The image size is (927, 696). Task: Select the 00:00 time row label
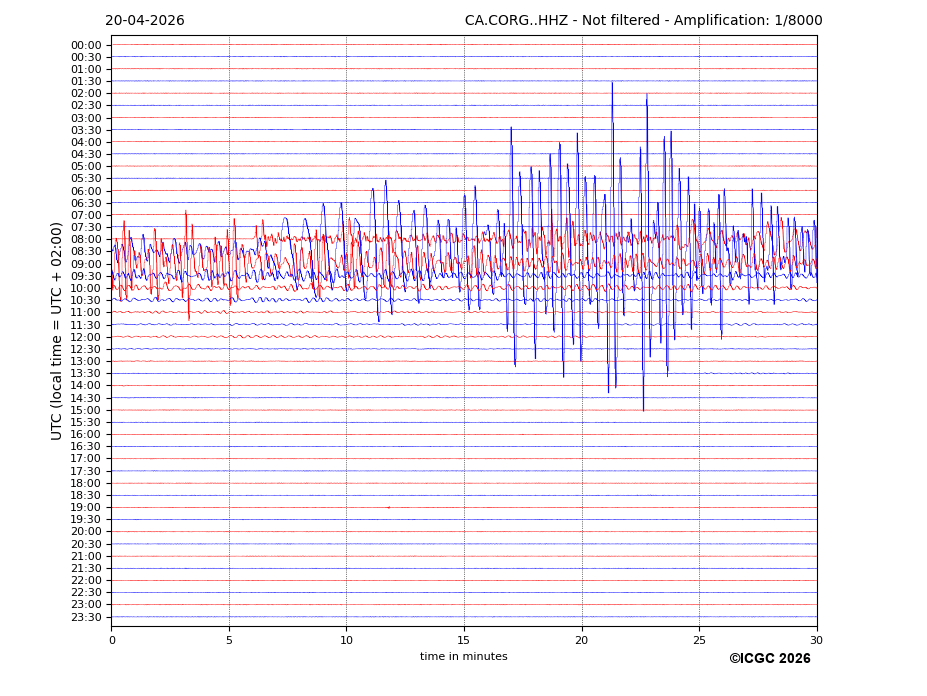(x=86, y=45)
